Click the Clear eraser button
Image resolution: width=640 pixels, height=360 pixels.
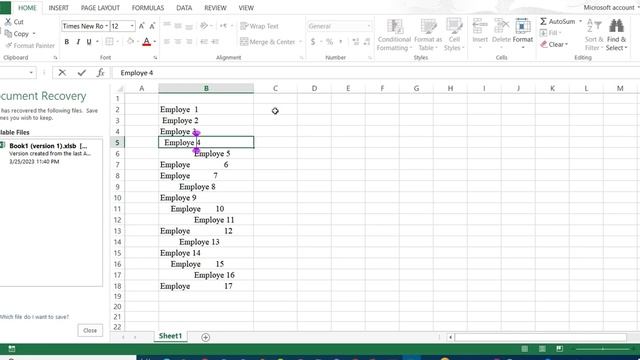[553, 44]
